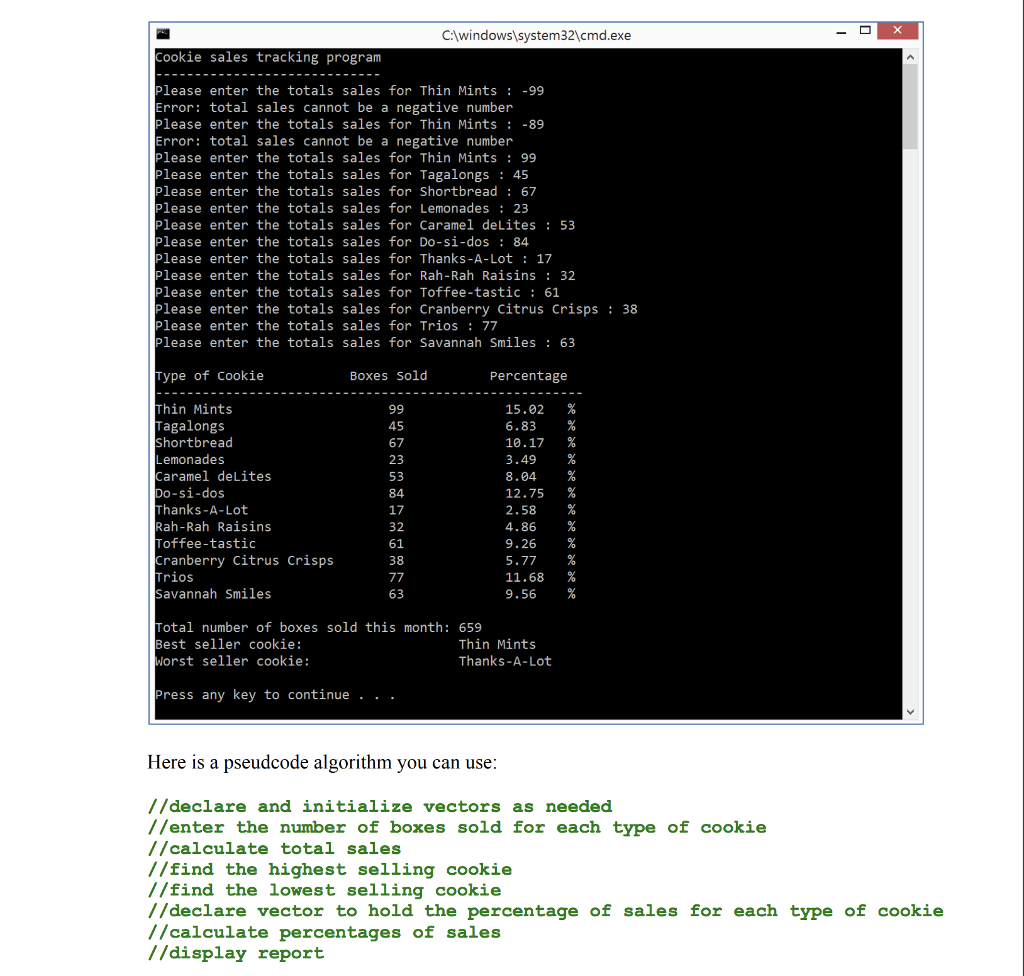Minimize the command prompt window

841,31
